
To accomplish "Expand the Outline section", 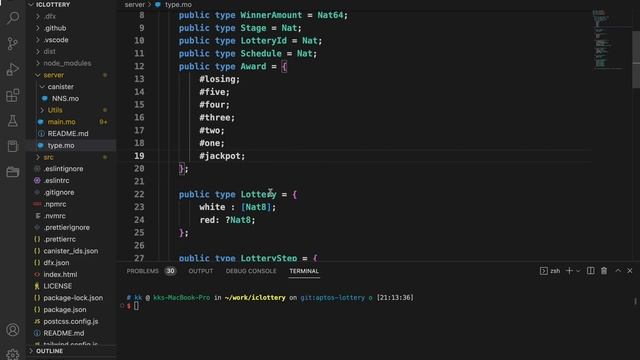I will 31,351.
